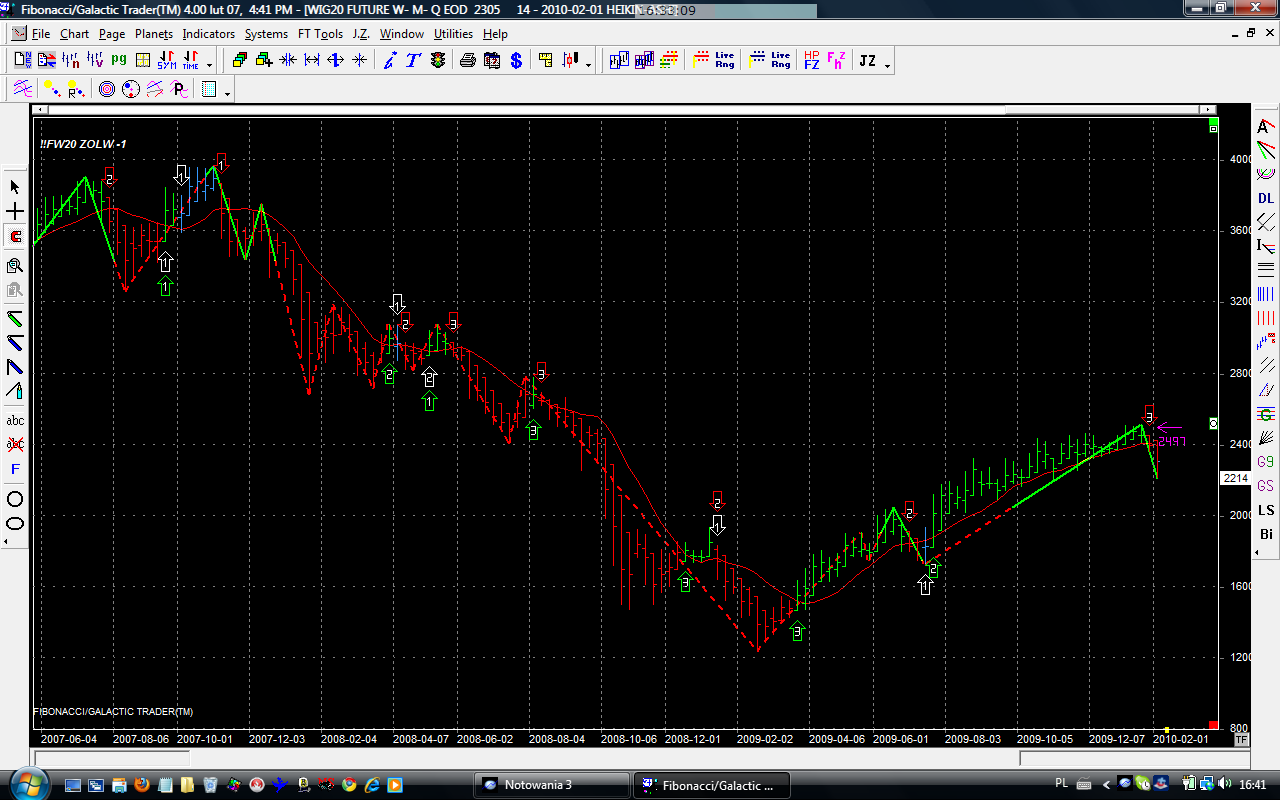
Task: Expand dropdown arrow on third toolbar row
Action: tap(228, 94)
